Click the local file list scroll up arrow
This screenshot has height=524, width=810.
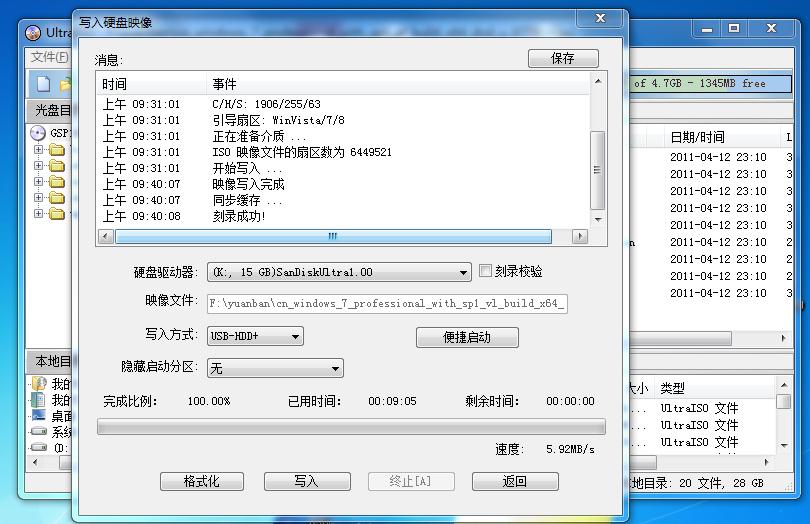(784, 385)
